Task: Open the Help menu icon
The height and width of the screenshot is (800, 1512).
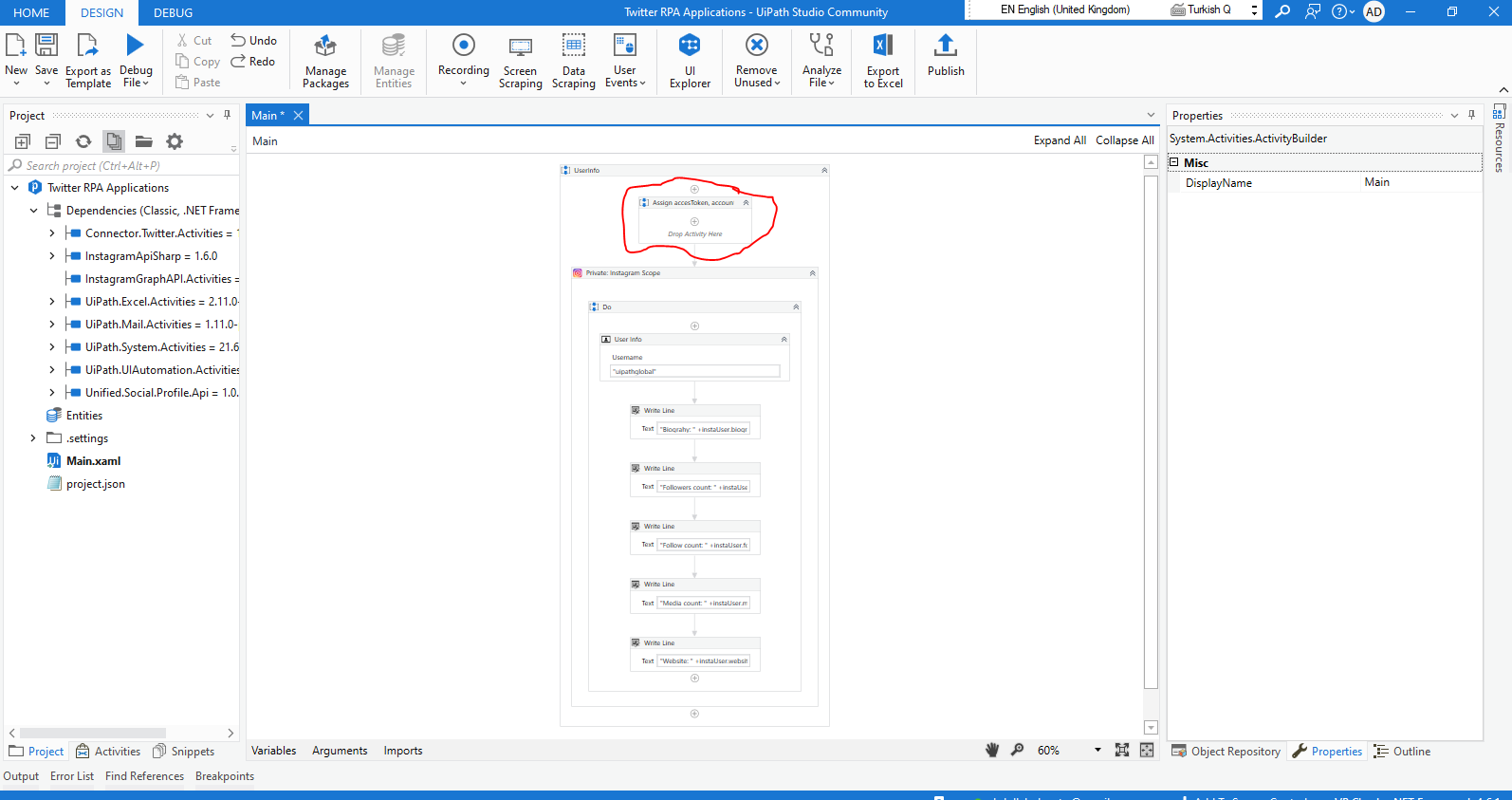Action: click(1342, 11)
